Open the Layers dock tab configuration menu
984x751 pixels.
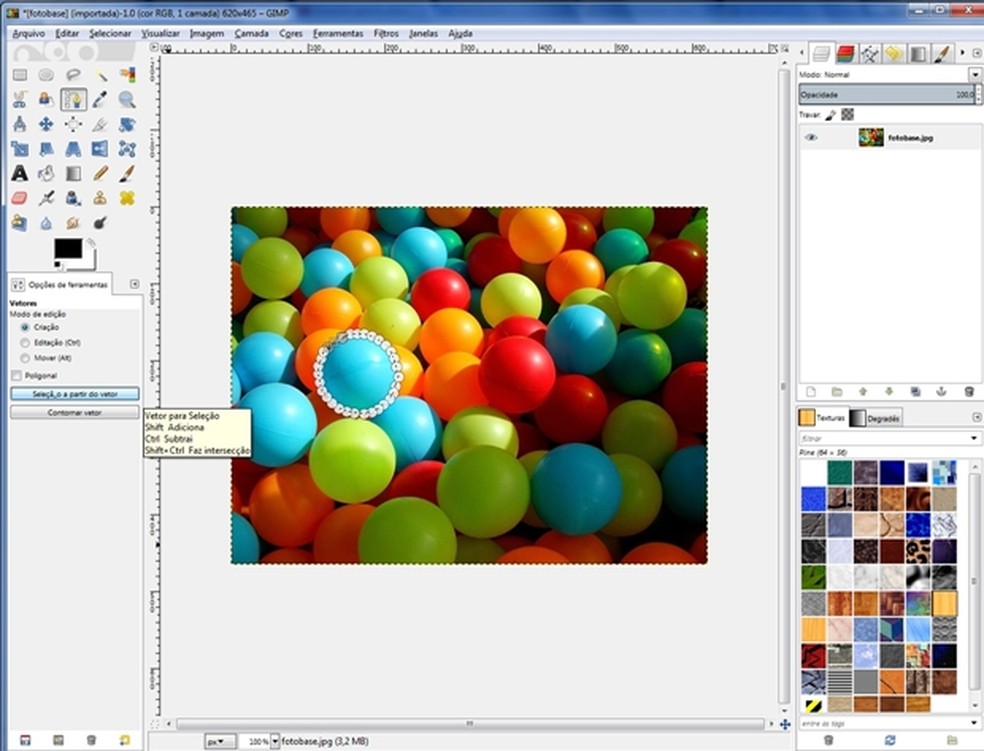pyautogui.click(x=976, y=53)
